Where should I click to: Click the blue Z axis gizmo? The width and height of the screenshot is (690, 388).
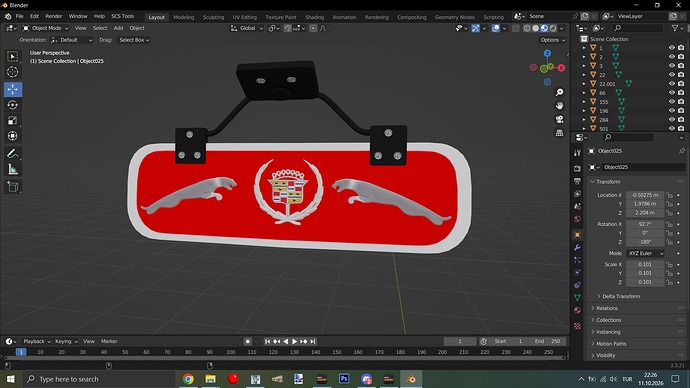[x=547, y=53]
